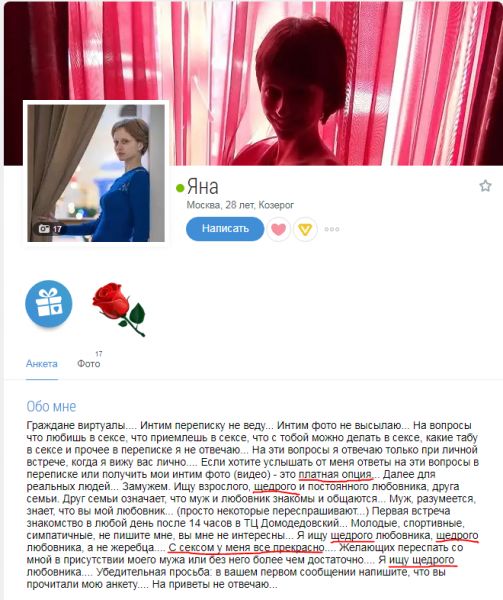Click the Москва, 28 лет, Козерог line
Screen dimensions: 503x600
(240, 205)
